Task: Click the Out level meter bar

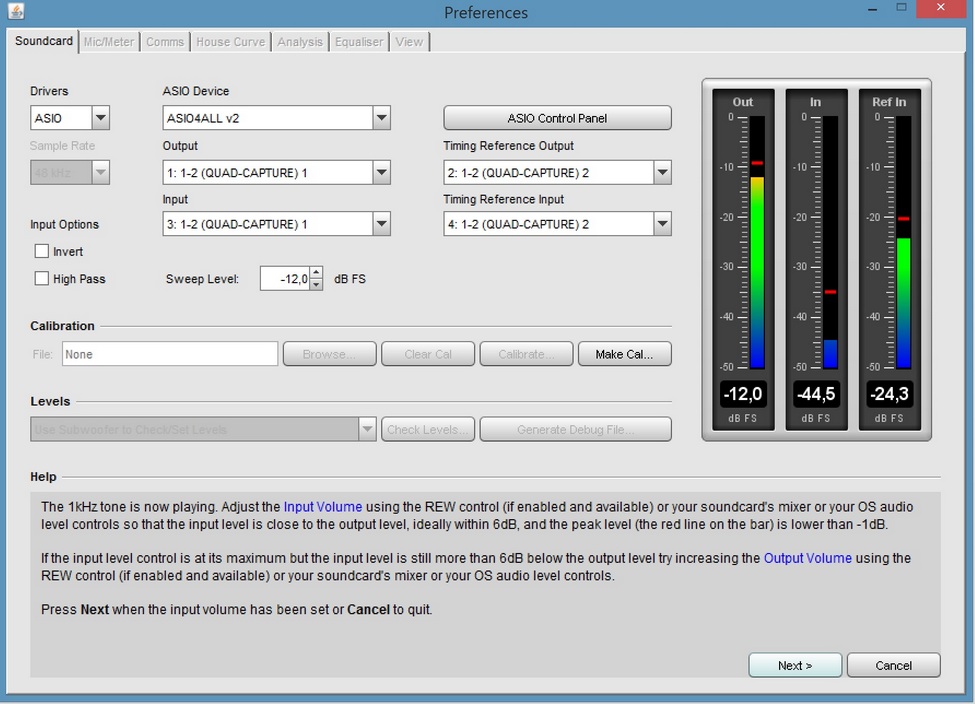Action: (x=757, y=242)
